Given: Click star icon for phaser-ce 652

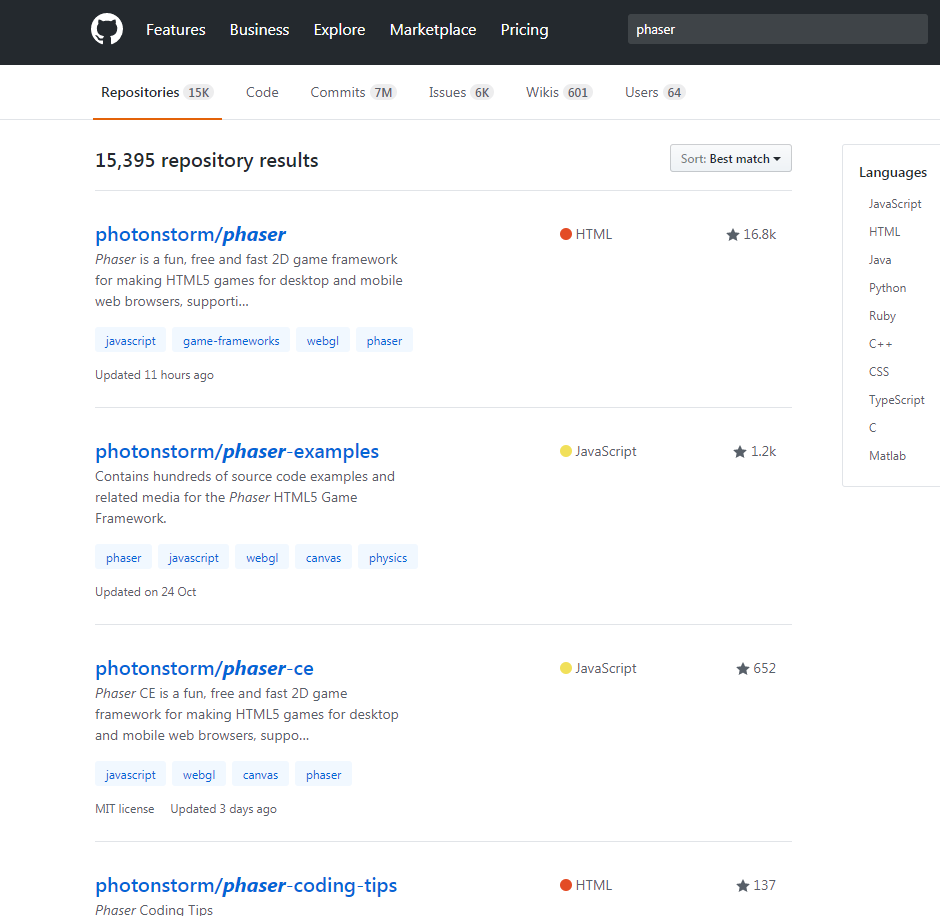Looking at the screenshot, I should tap(743, 668).
